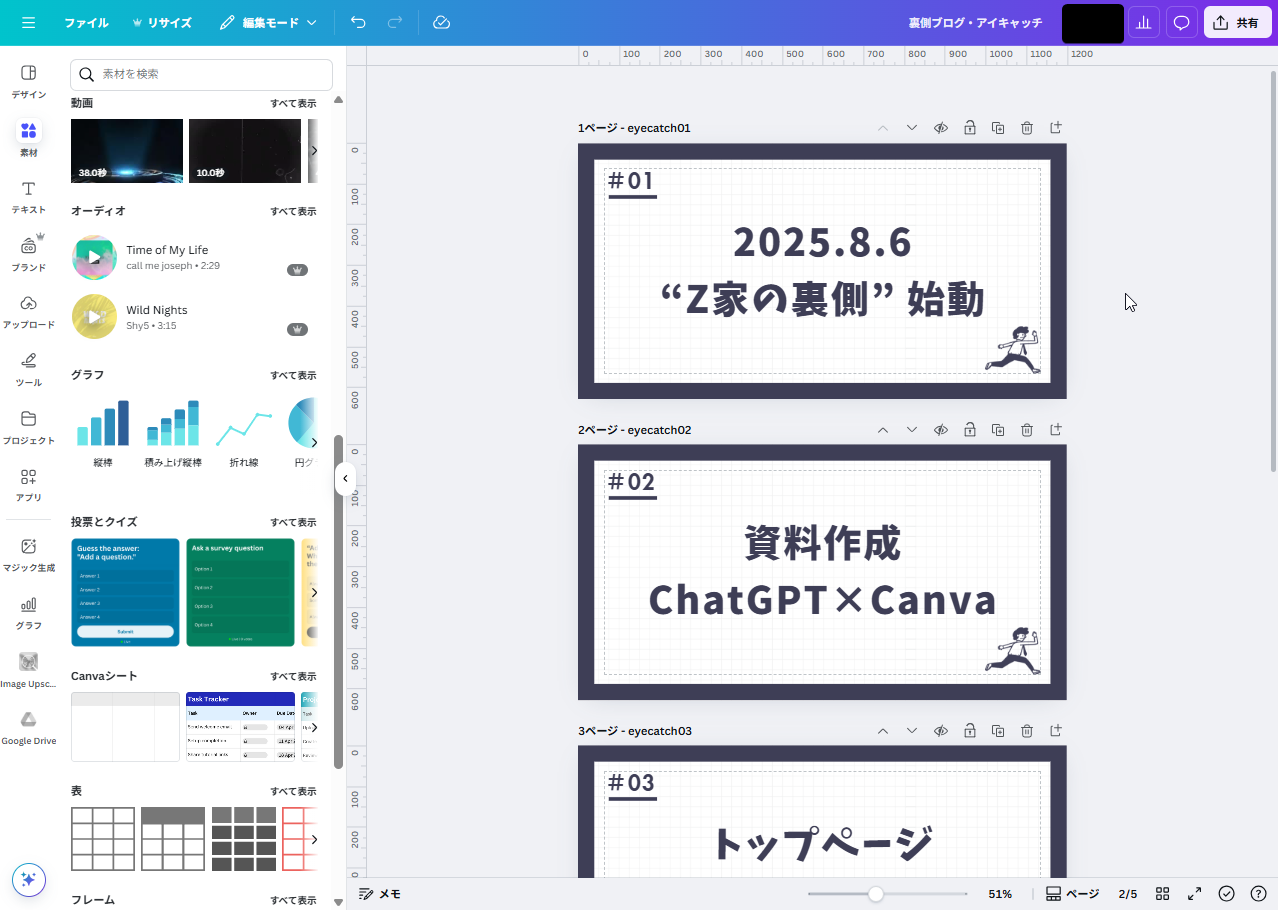Click the cloud save status icon

tap(442, 22)
